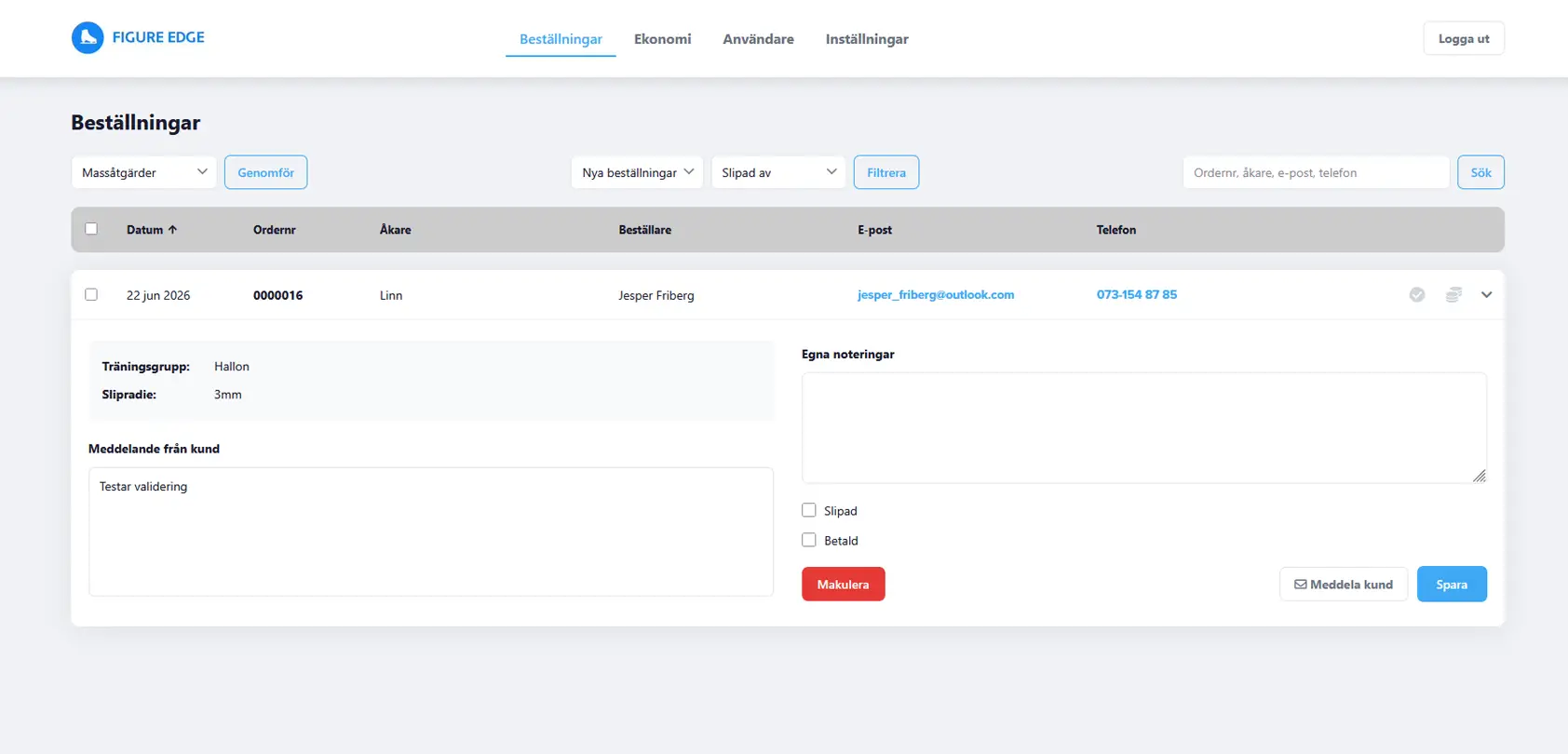Open the Slipad av dropdown
Screen dimensions: 1568x754
[778, 172]
